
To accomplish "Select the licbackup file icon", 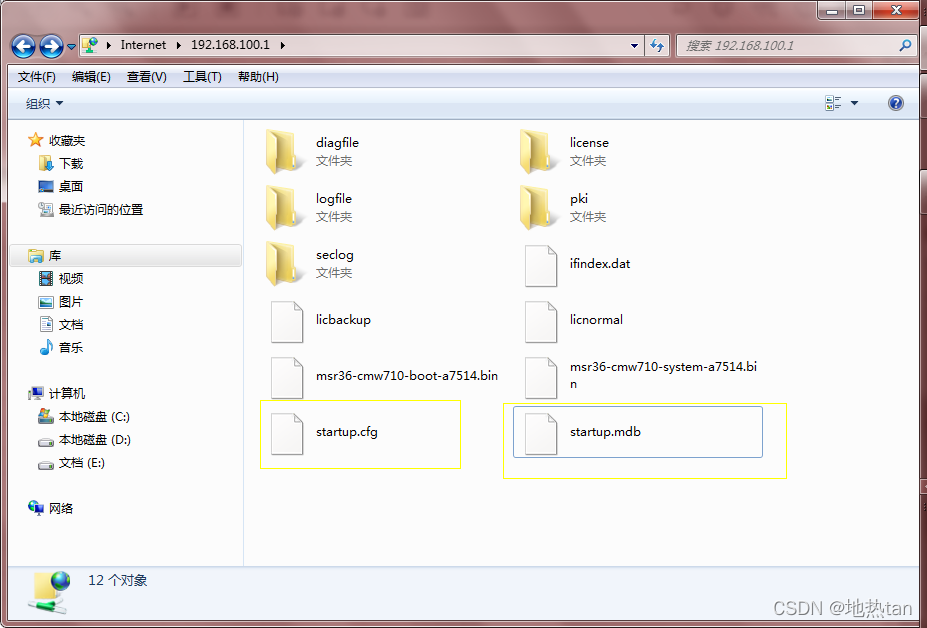I will (287, 322).
